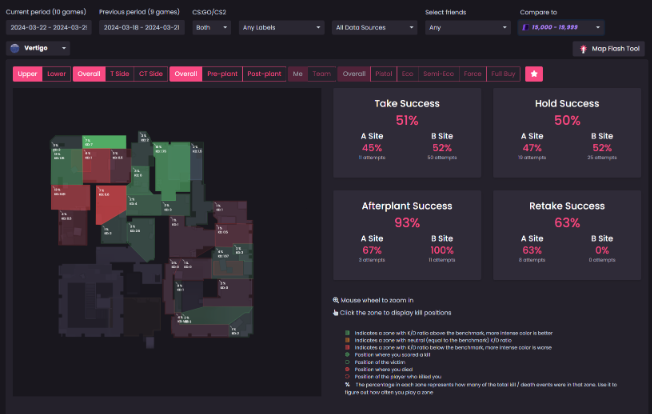The image size is (652, 414).
Task: Click 'Click the zone to display kill positions'
Action: (395, 313)
